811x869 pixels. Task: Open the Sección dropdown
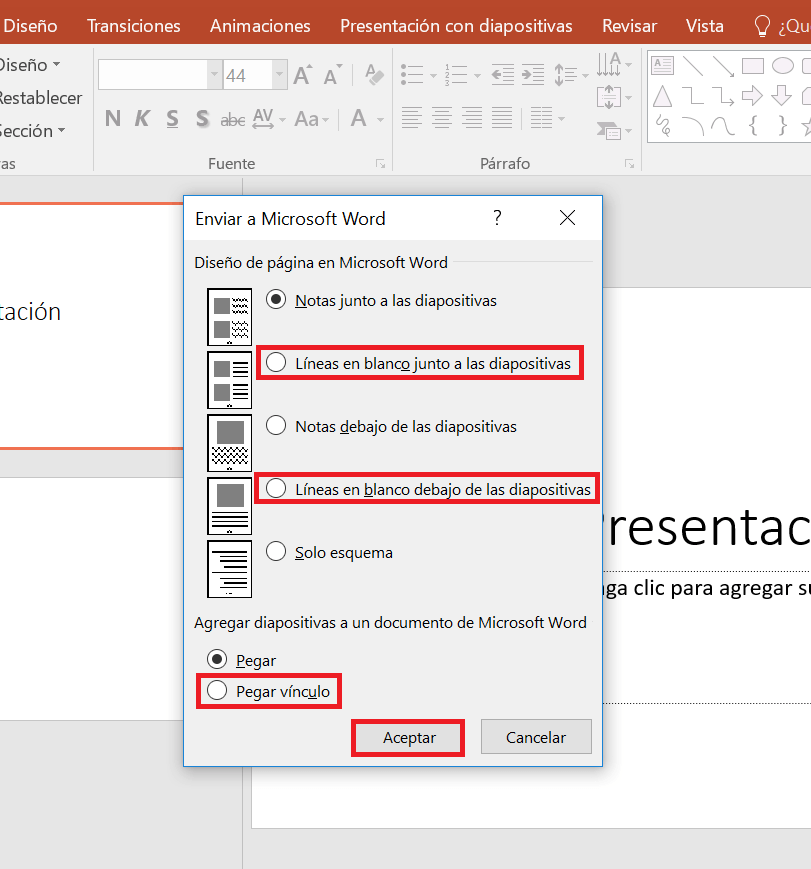[32, 131]
